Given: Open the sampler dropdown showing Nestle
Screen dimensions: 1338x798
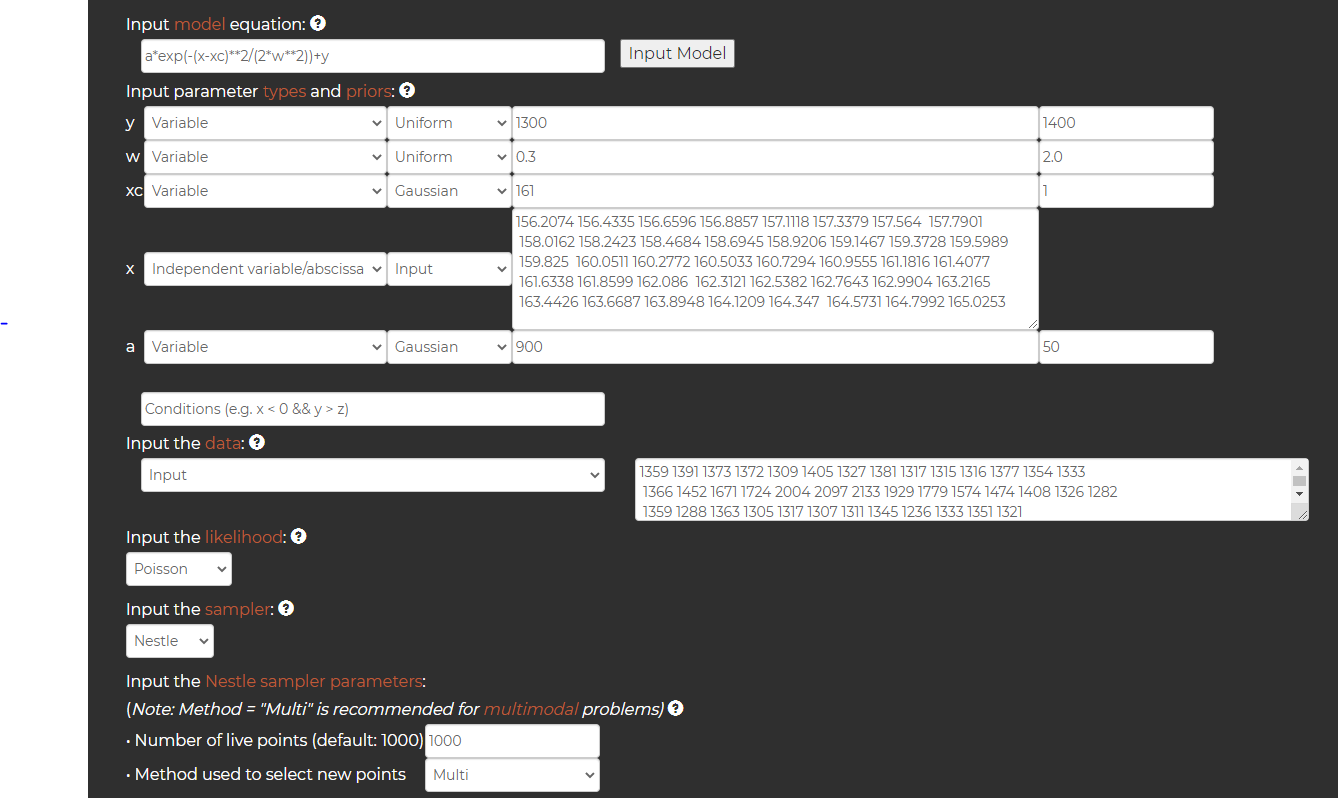Looking at the screenshot, I should tap(169, 640).
